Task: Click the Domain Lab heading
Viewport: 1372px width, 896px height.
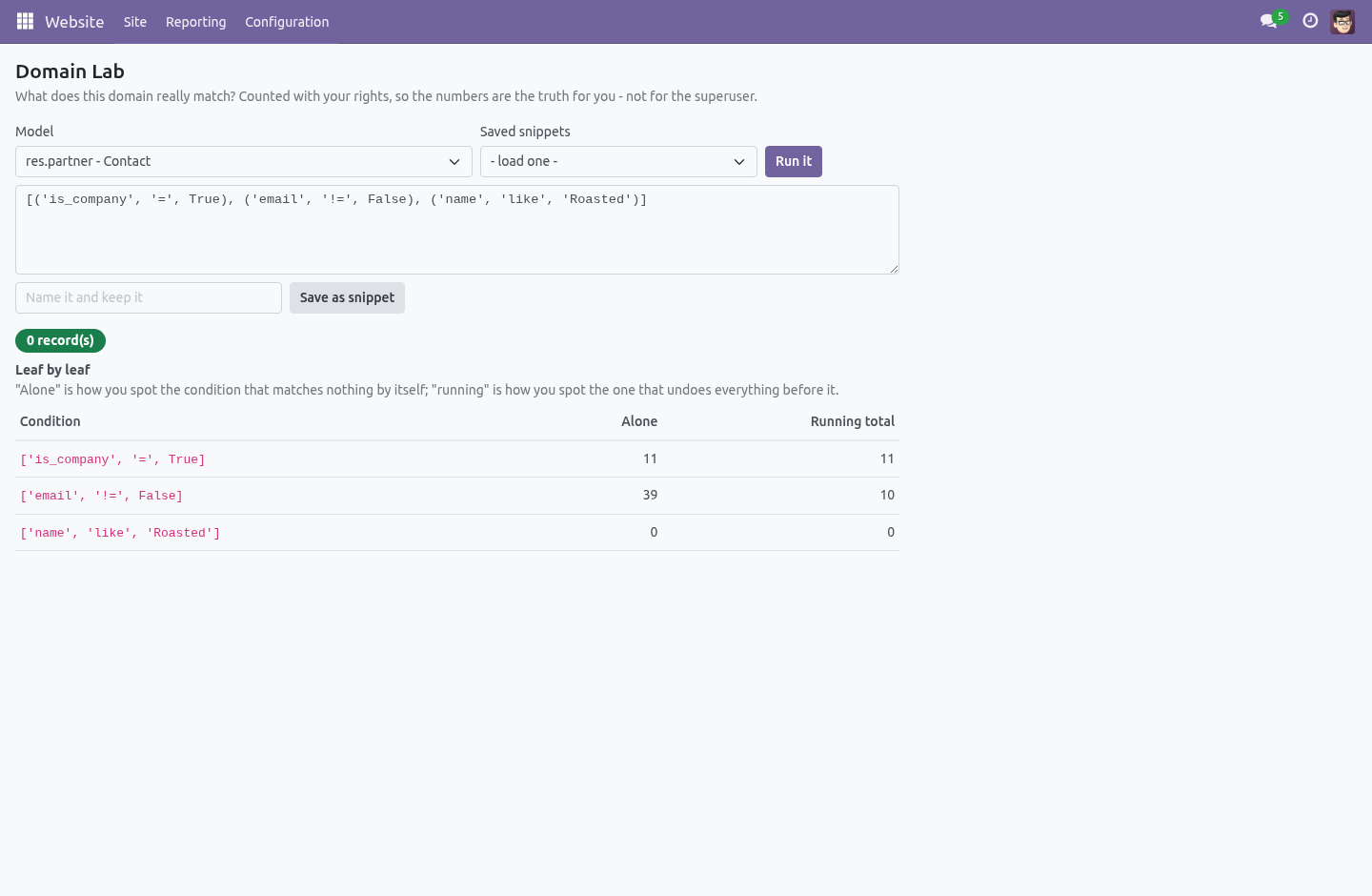Action: 70,71
